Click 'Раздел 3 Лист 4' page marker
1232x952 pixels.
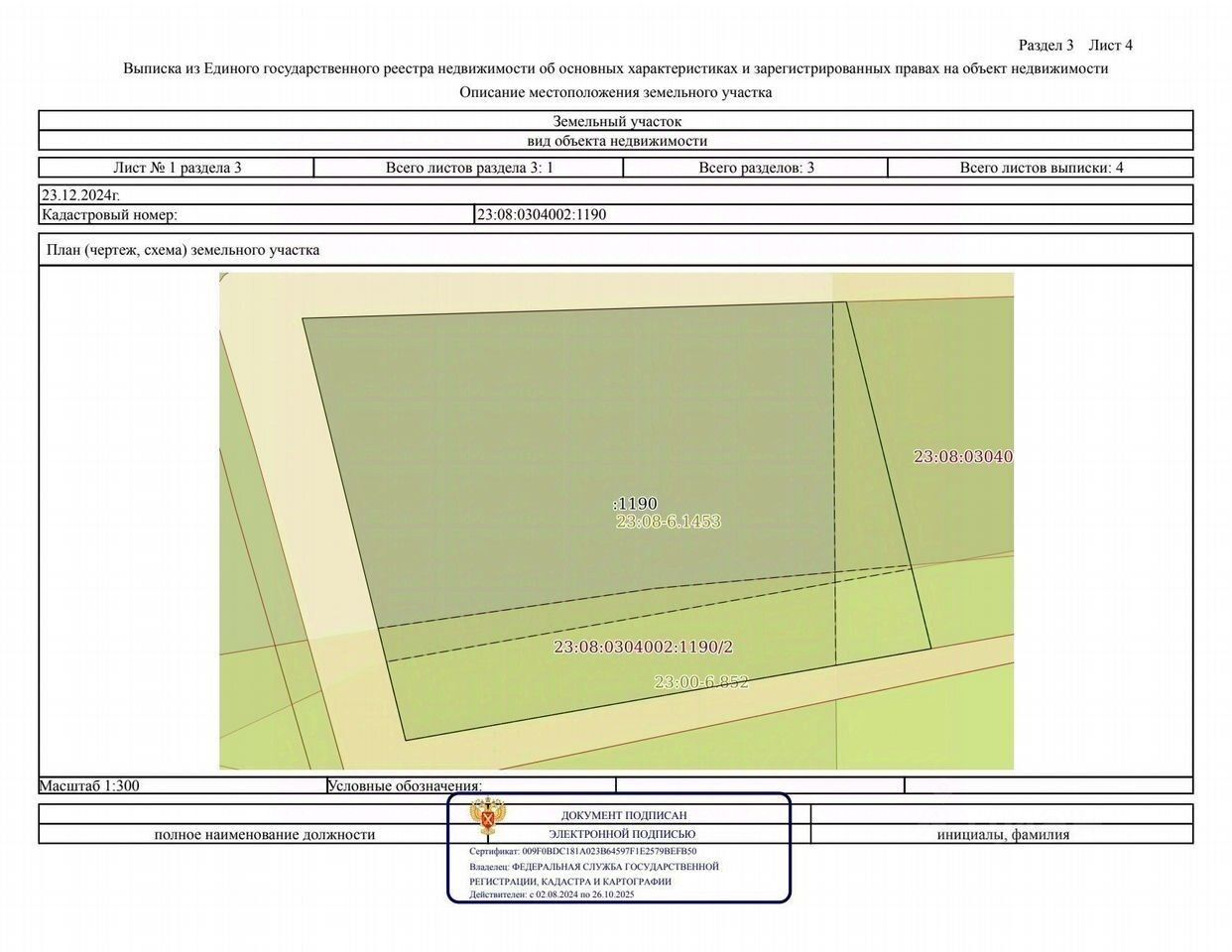click(x=1075, y=45)
